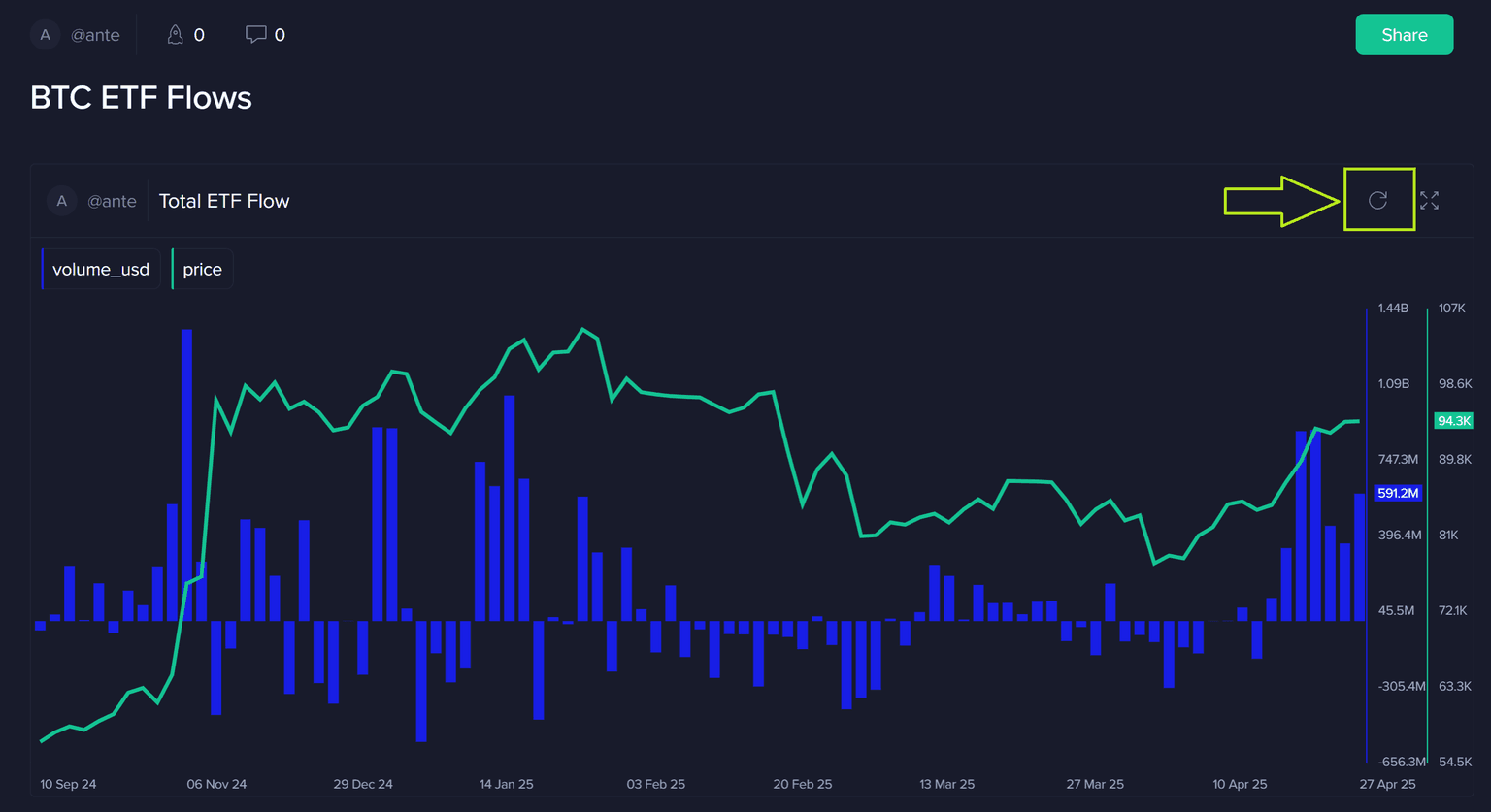
Task: Click the Total ETF Flow chart title
Action: (x=224, y=201)
